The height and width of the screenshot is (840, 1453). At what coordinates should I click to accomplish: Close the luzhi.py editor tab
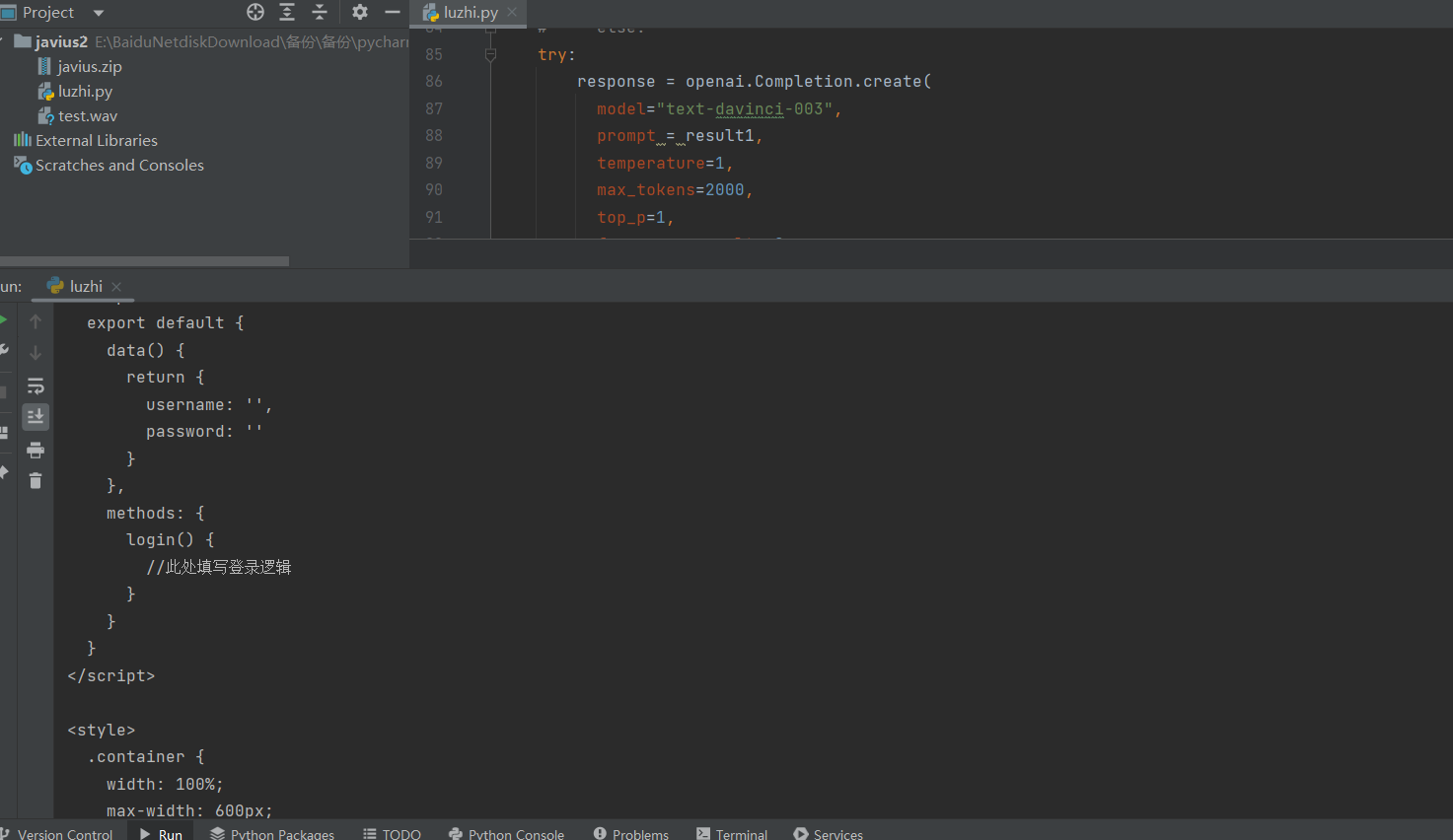point(512,12)
